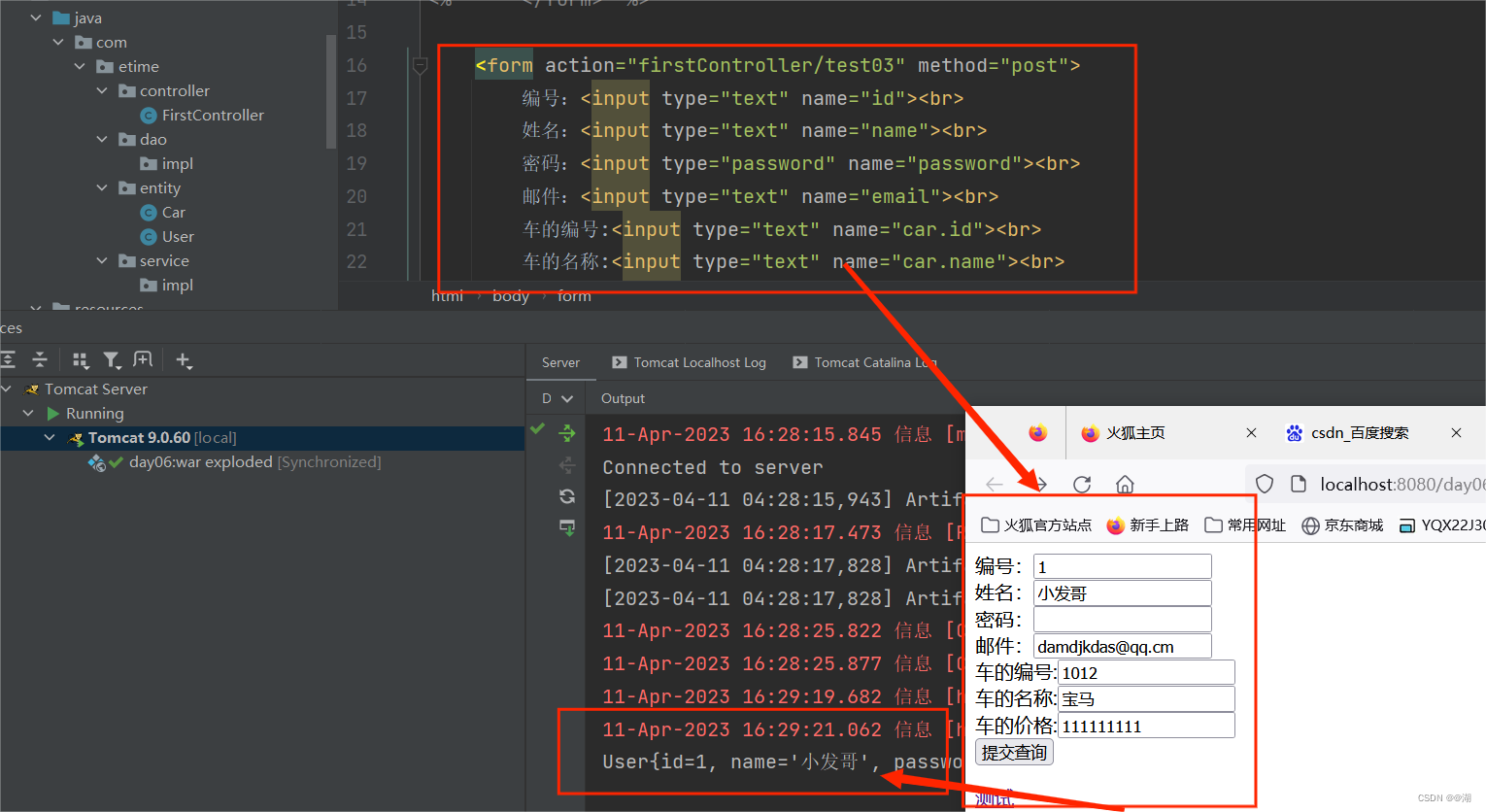Collapse the Tomcat Server node
The width and height of the screenshot is (1486, 812).
(7, 389)
